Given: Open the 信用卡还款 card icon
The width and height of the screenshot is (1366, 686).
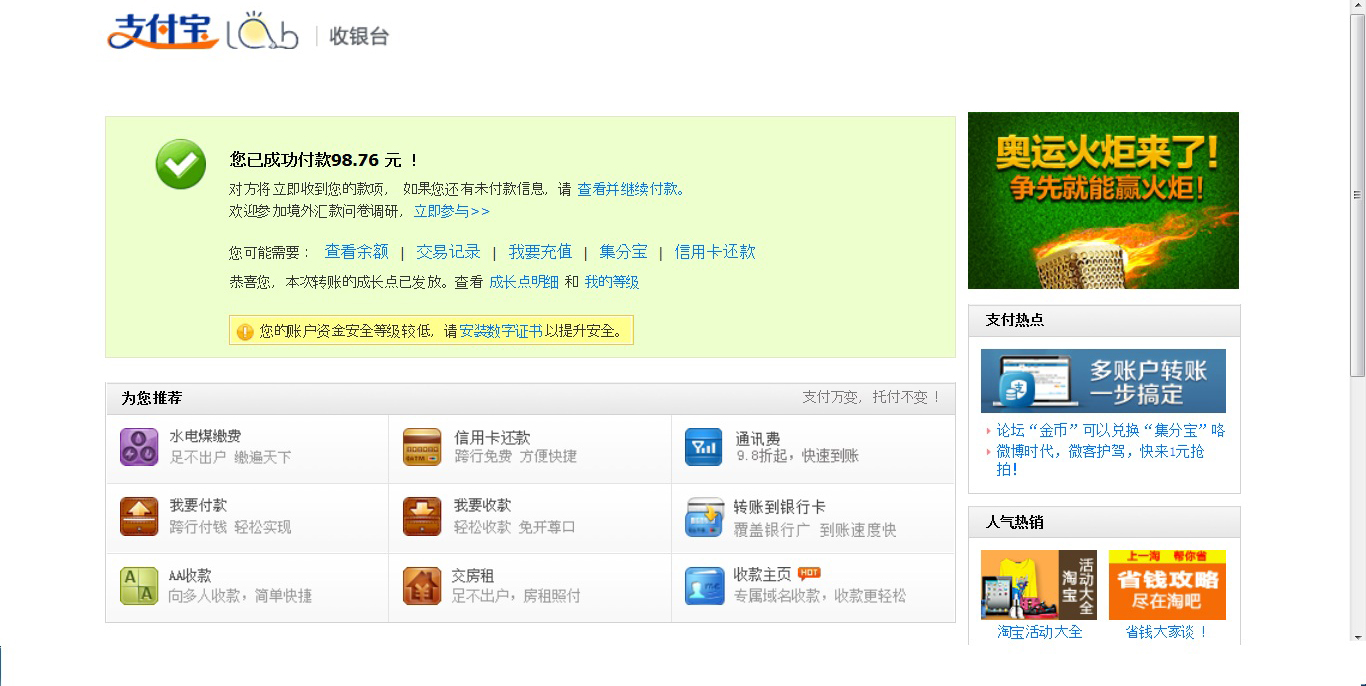Looking at the screenshot, I should tap(422, 447).
